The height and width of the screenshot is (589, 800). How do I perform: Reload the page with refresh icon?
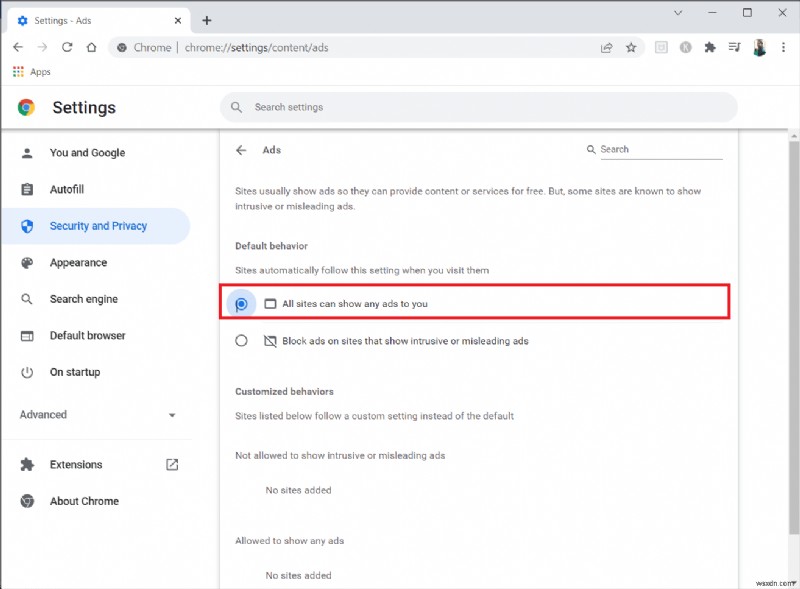67,47
